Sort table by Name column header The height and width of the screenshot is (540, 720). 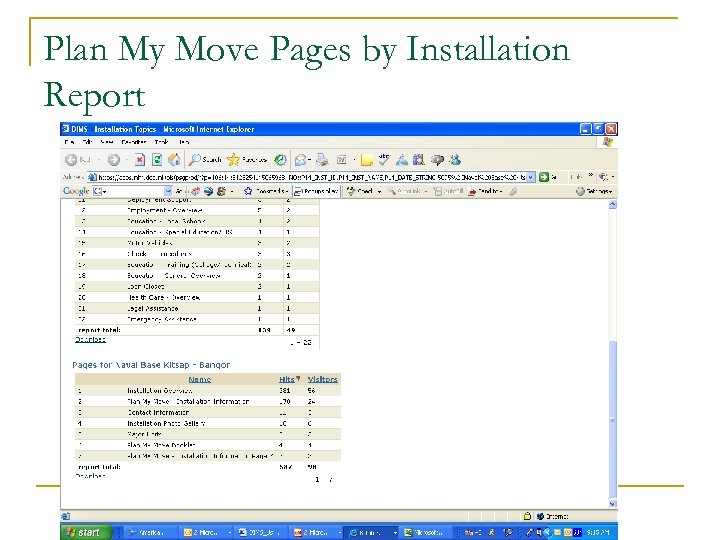200,379
